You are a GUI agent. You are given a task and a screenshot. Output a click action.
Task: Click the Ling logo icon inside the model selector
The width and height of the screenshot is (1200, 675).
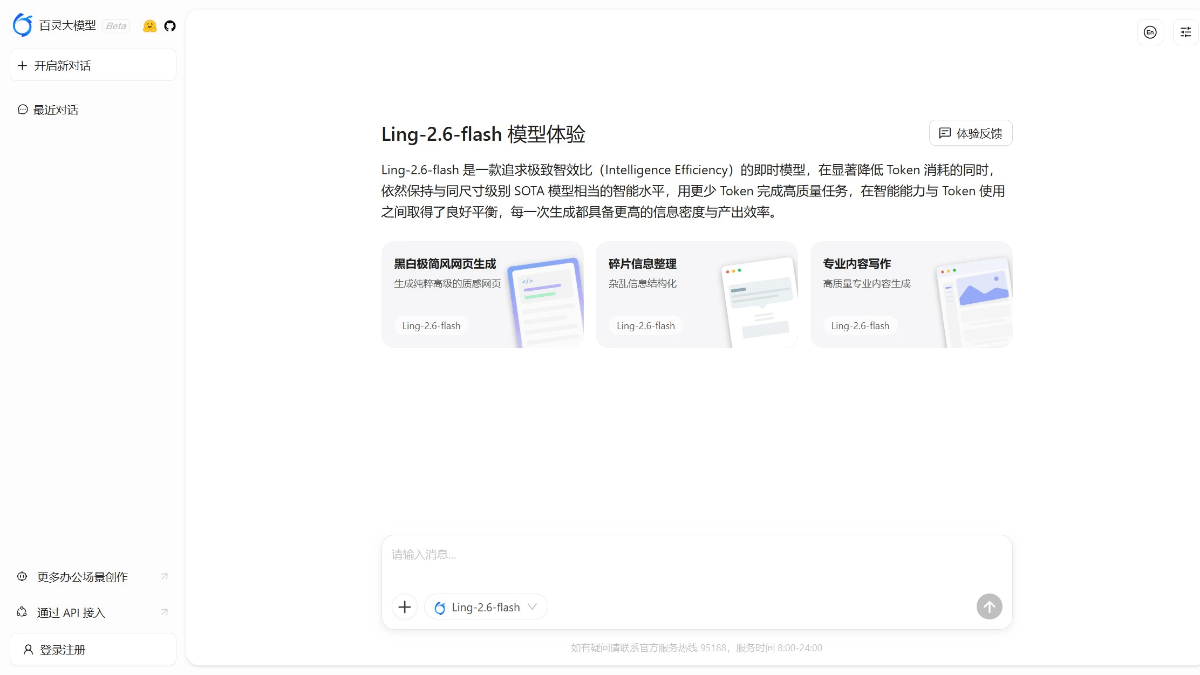(440, 607)
